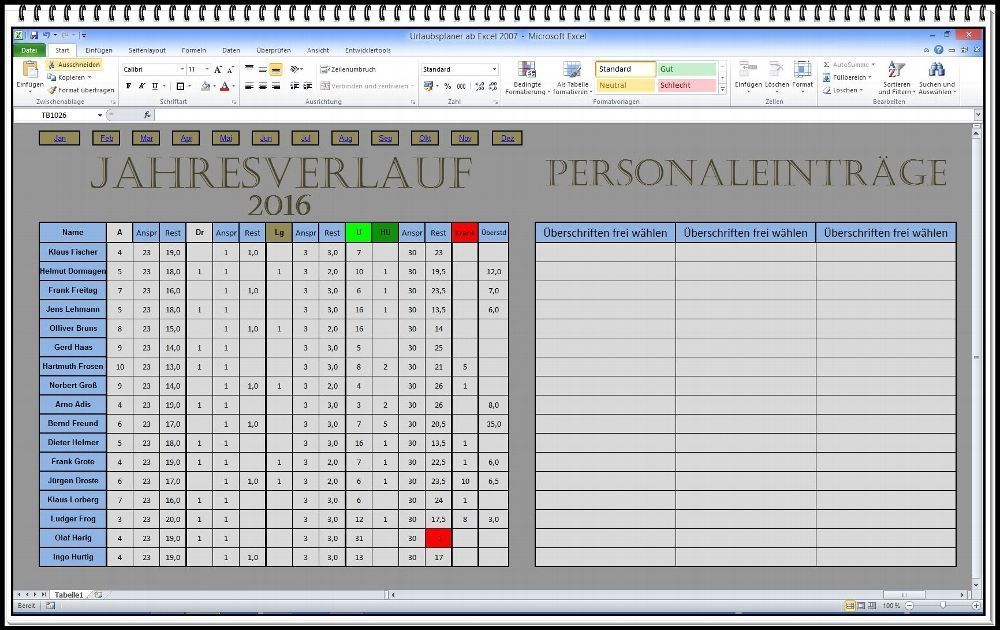Open Bedingte Formatierung in the ribbon
The width and height of the screenshot is (1000, 630).
click(x=525, y=70)
